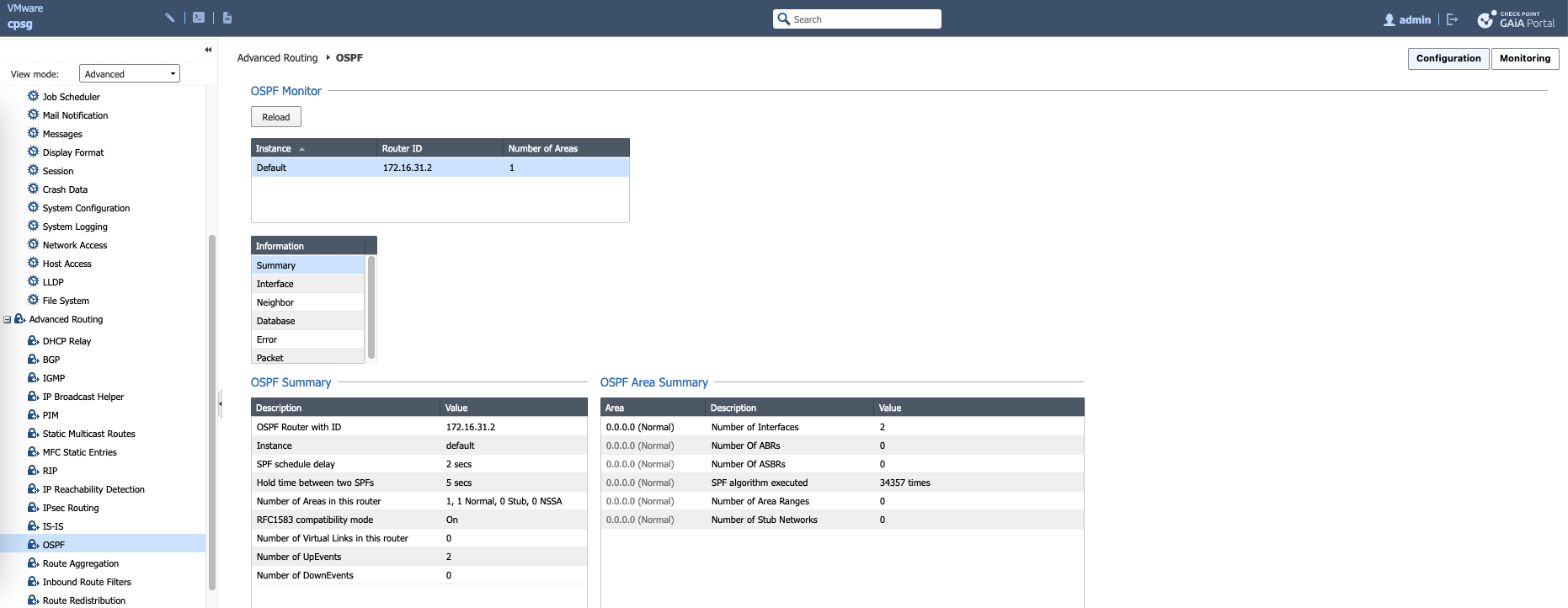The height and width of the screenshot is (608, 1568).
Task: Open the View mode dropdown
Action: pos(130,74)
